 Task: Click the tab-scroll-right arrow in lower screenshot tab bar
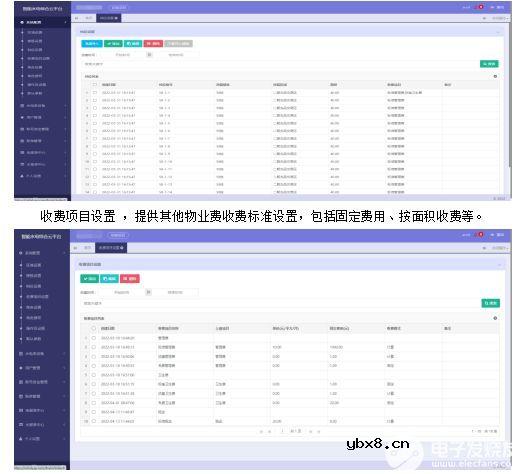tap(484, 248)
